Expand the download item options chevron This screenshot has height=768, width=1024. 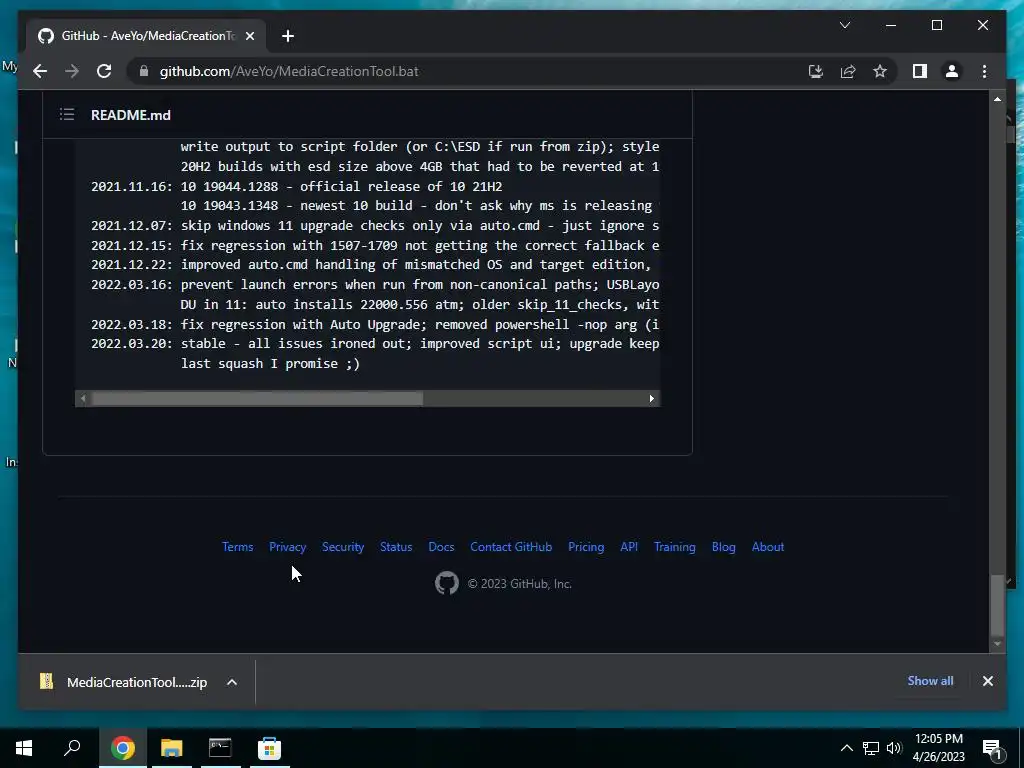[231, 682]
